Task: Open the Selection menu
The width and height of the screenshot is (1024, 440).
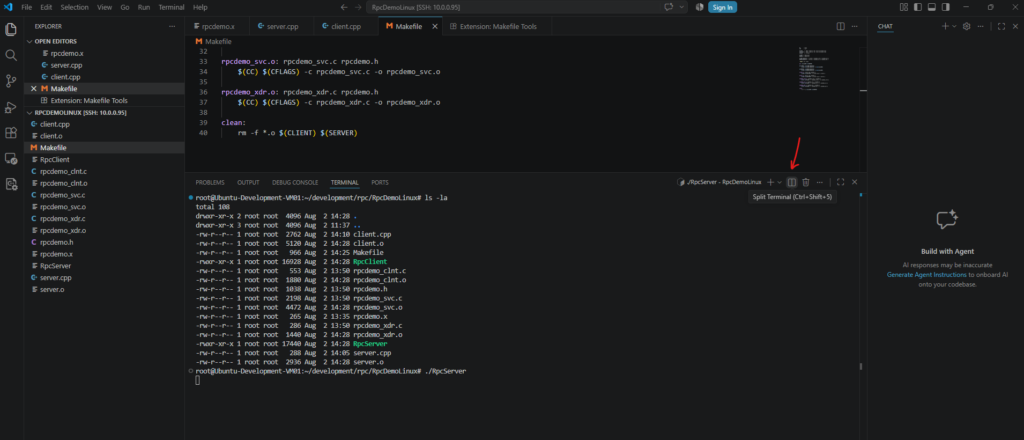Action: [x=74, y=7]
